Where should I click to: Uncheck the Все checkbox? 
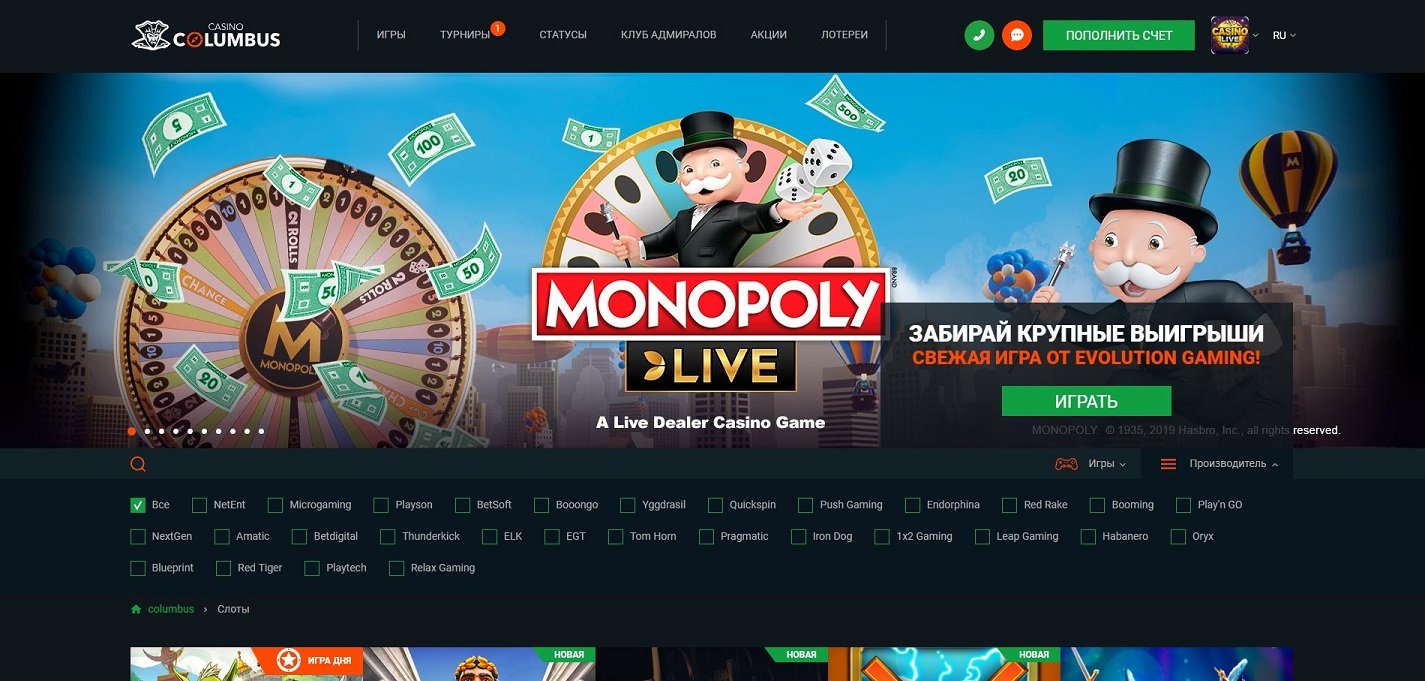pos(138,505)
